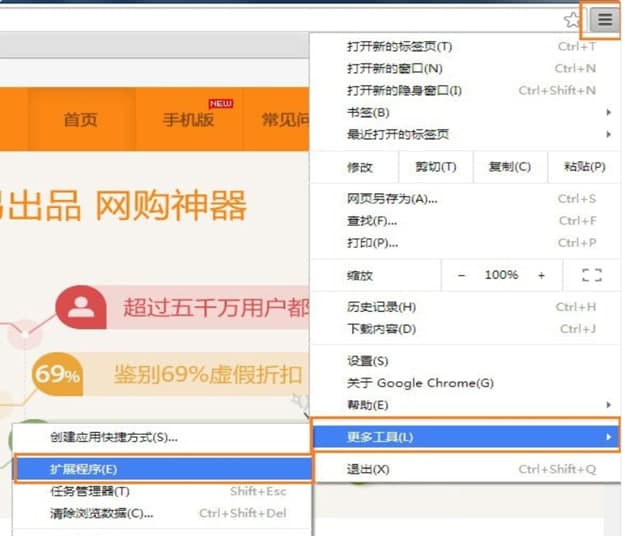Click the red user profile icon
The image size is (625, 536).
point(81,308)
